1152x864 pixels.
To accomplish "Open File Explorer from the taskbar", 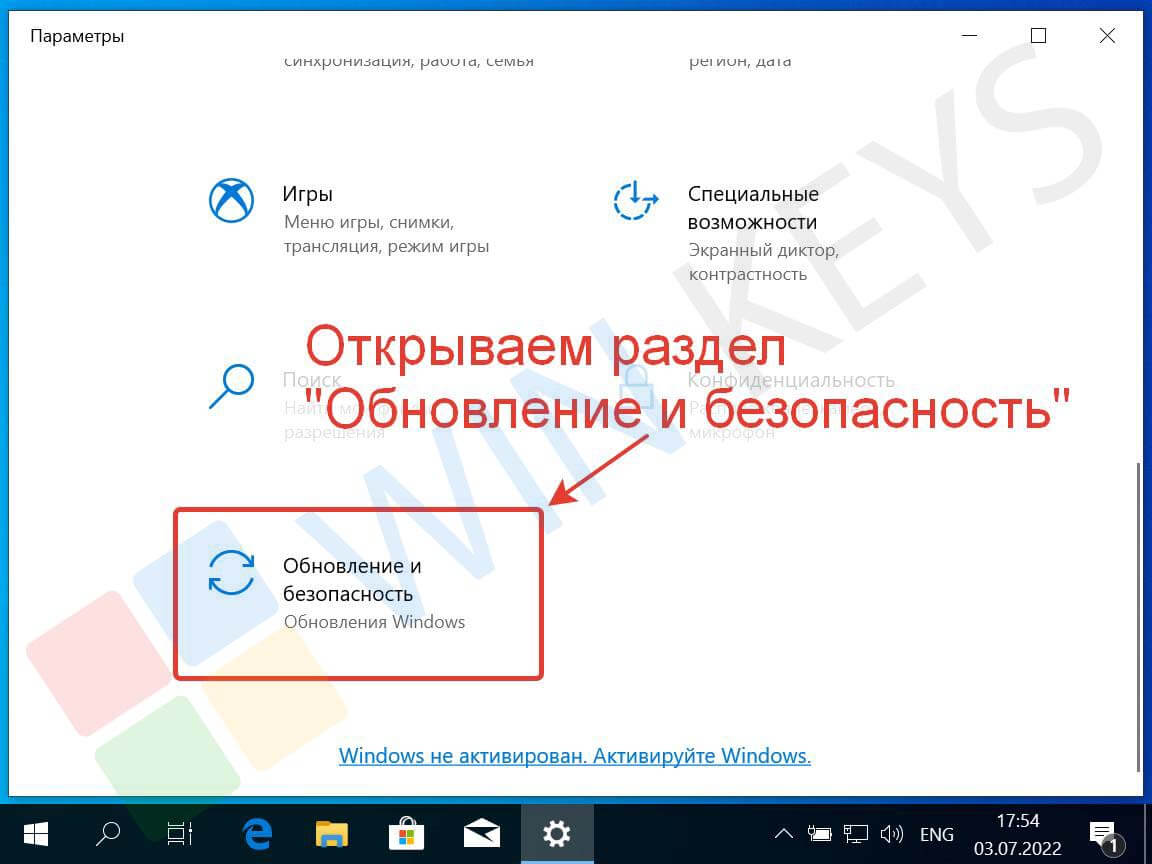I will pos(331,833).
